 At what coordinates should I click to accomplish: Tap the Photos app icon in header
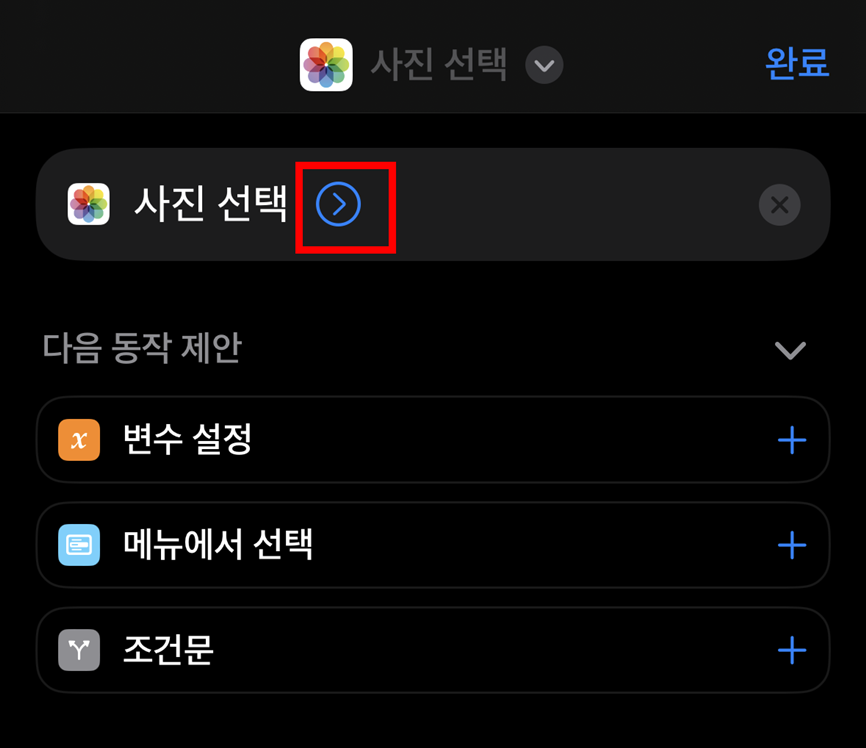pyautogui.click(x=326, y=65)
